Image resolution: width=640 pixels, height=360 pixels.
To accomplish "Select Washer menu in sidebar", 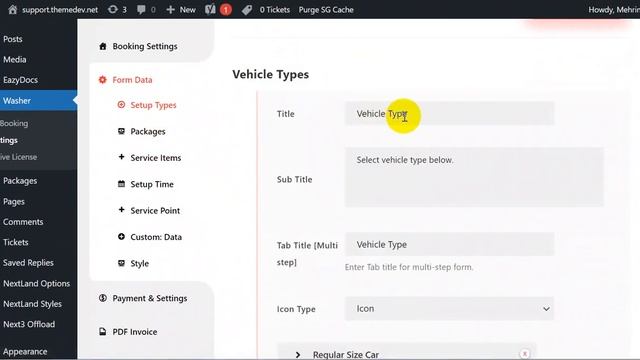I will click(38, 100).
